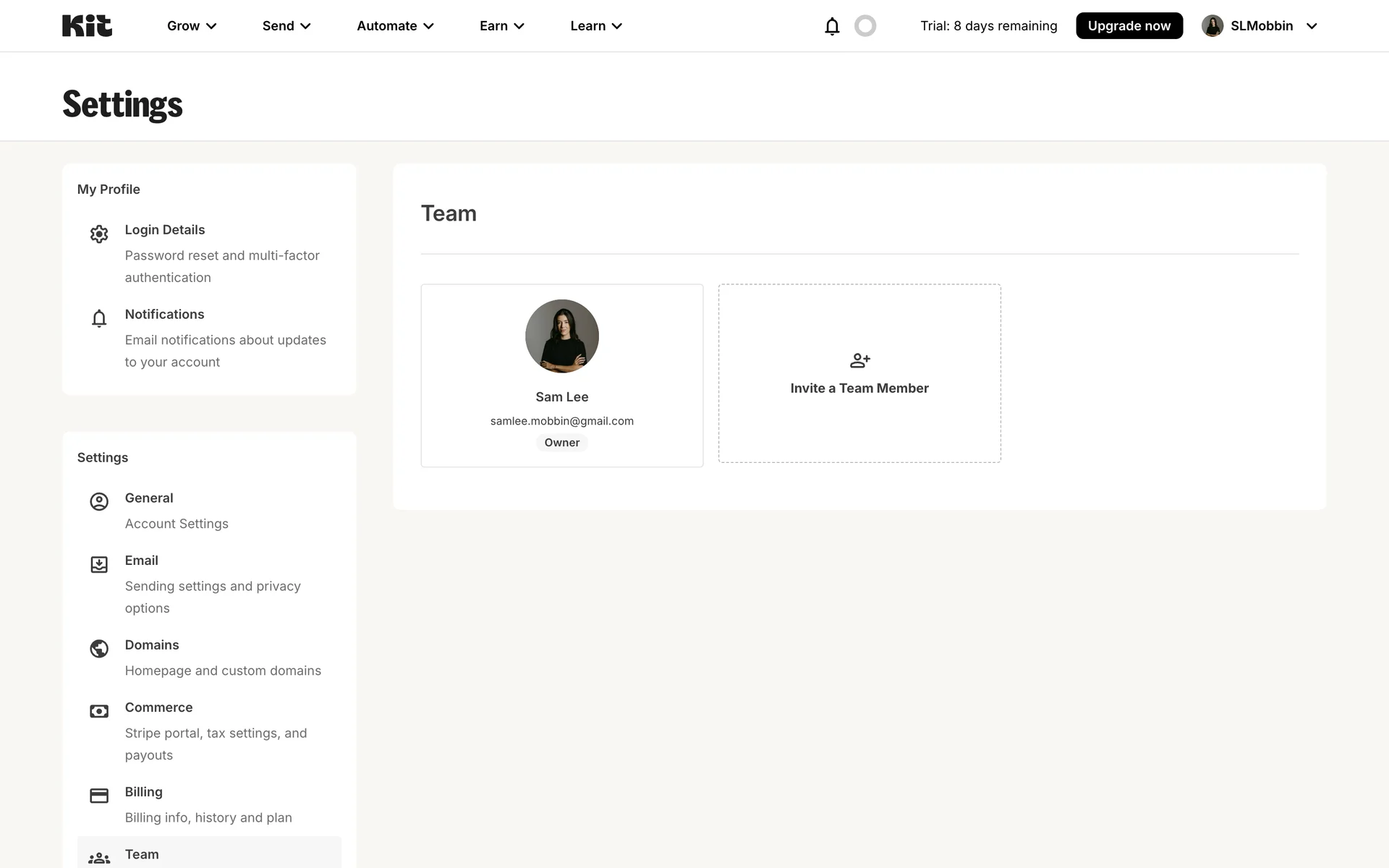Click the Notifications bell sidebar icon
This screenshot has height=868, width=1389.
pos(99,318)
